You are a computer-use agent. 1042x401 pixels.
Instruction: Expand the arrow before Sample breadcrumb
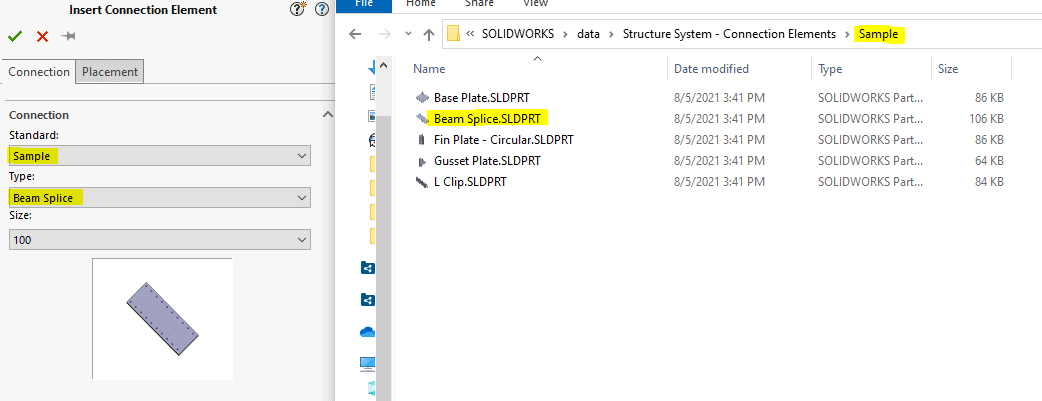[x=847, y=34]
